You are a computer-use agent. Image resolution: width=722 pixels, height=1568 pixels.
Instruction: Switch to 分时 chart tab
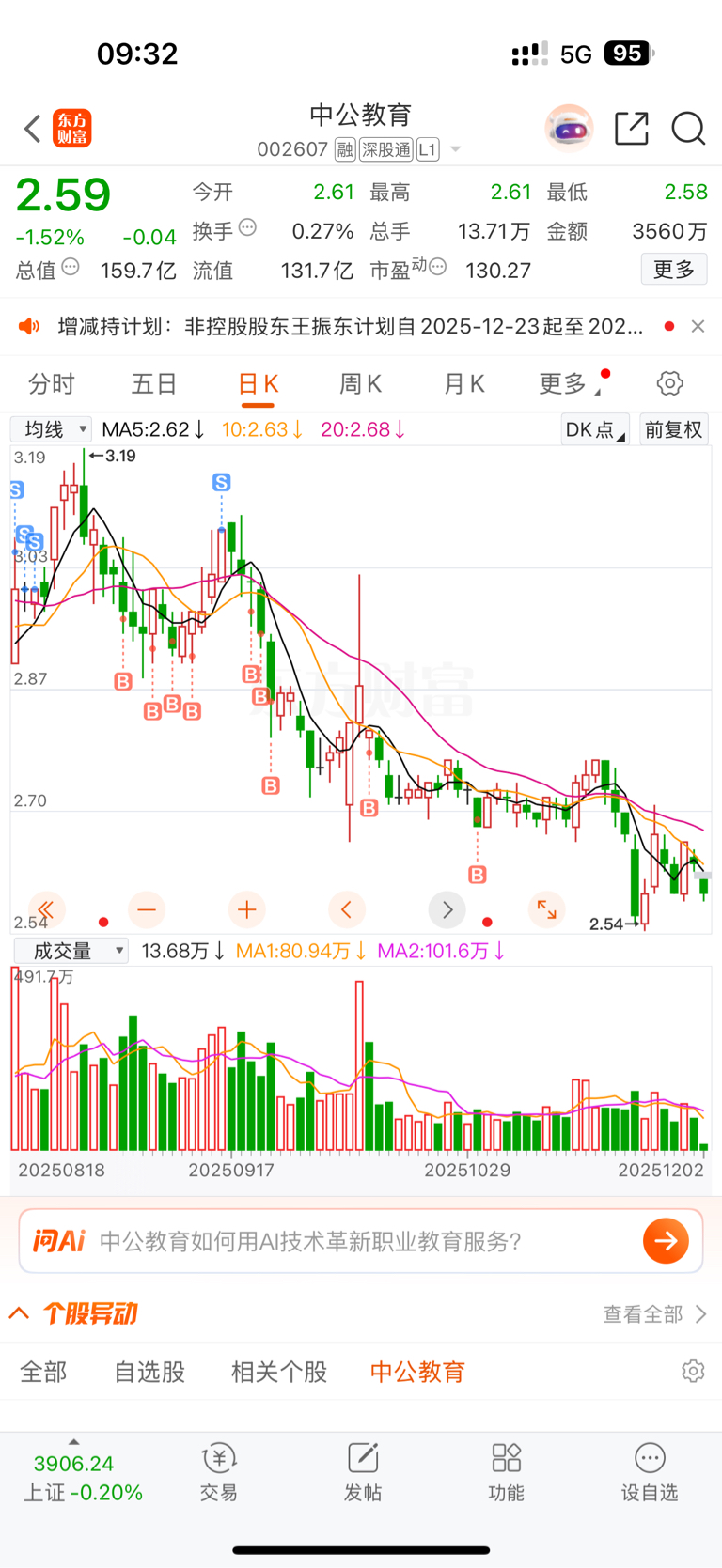pyautogui.click(x=51, y=383)
